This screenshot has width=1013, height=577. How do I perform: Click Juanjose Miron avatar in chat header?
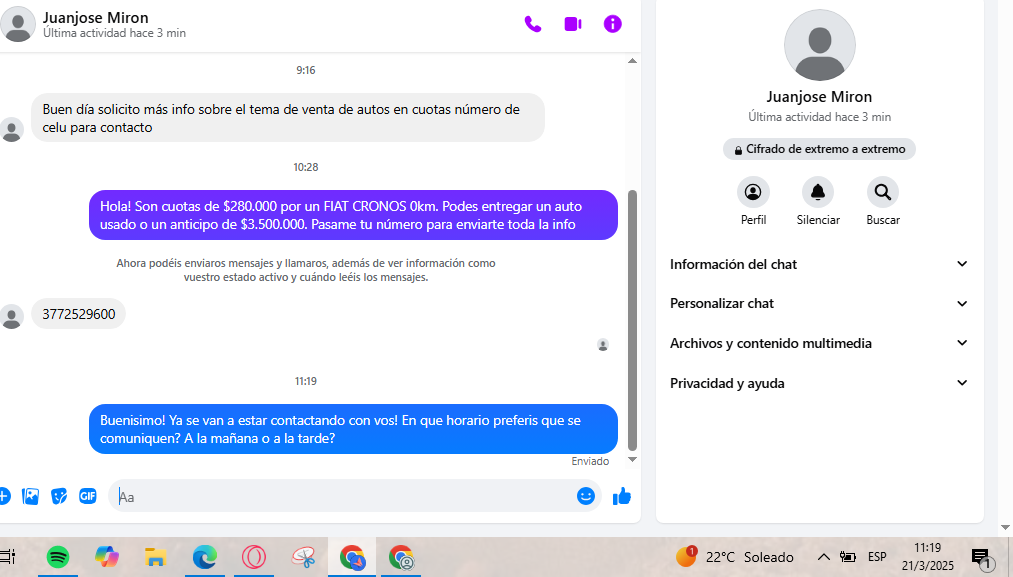[17, 25]
